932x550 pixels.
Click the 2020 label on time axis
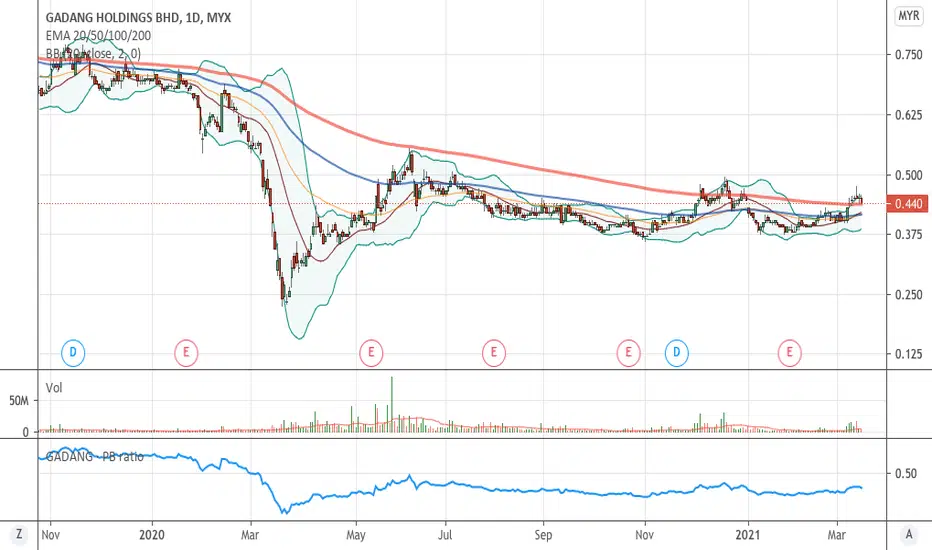152,535
